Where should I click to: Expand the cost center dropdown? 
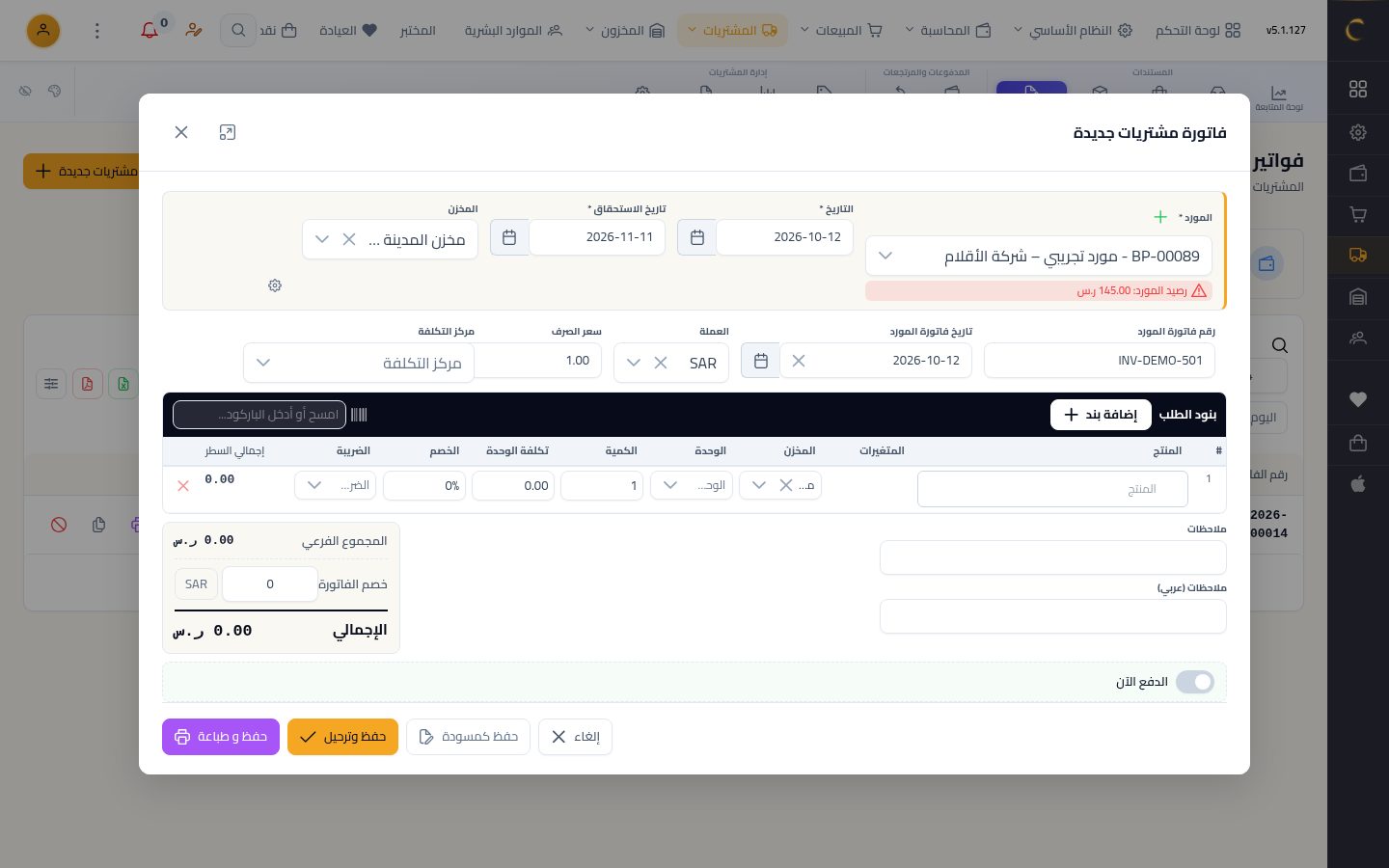point(263,363)
